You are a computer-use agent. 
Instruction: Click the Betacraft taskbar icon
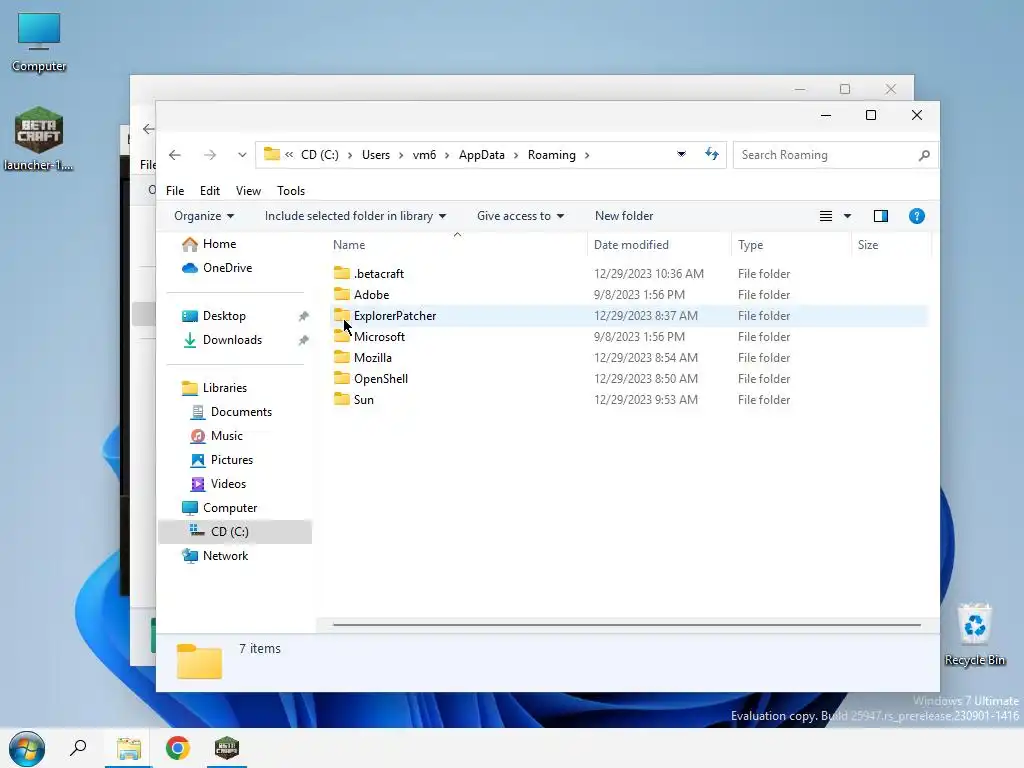click(x=227, y=748)
